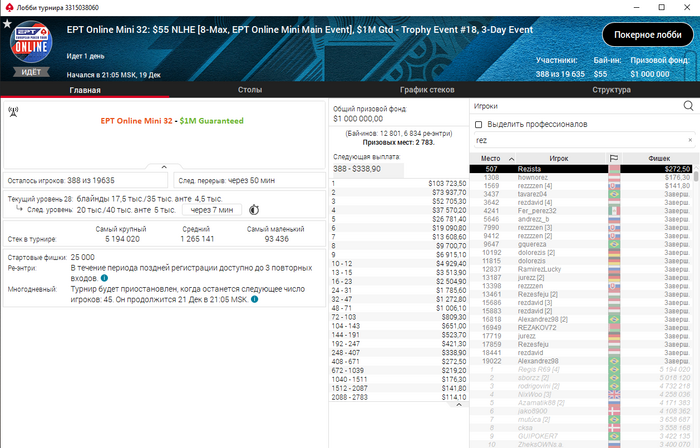
Task: Click the PokerStars spade icon in title bar
Action: tap(8, 7)
